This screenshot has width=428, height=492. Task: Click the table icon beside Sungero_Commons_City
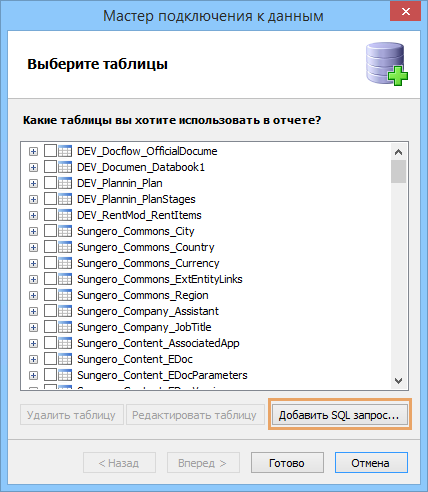(65, 231)
